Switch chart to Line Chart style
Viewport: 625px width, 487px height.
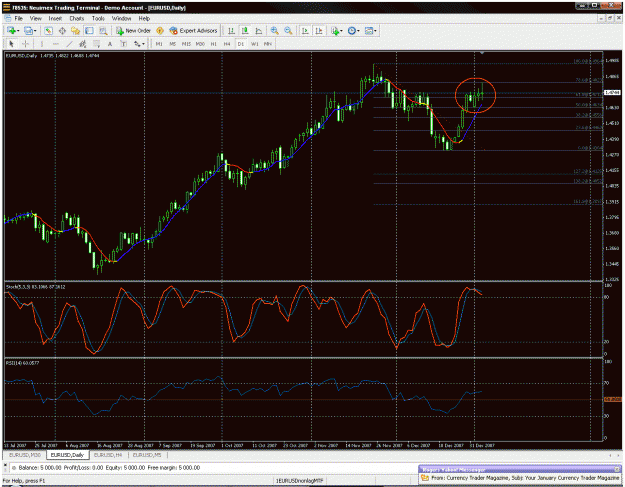[x=259, y=31]
